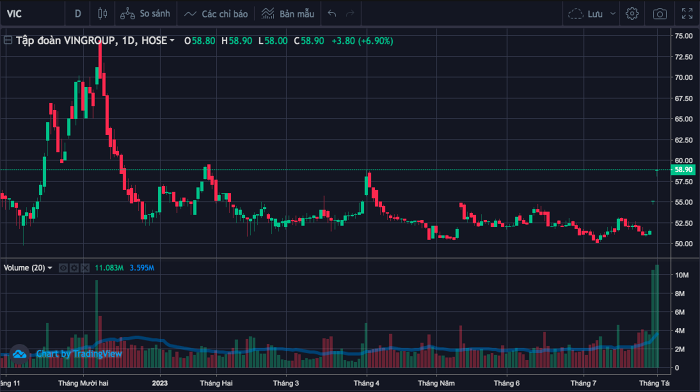Click the Tháng 3 time axis label
This screenshot has height=392, width=700.
point(286,383)
